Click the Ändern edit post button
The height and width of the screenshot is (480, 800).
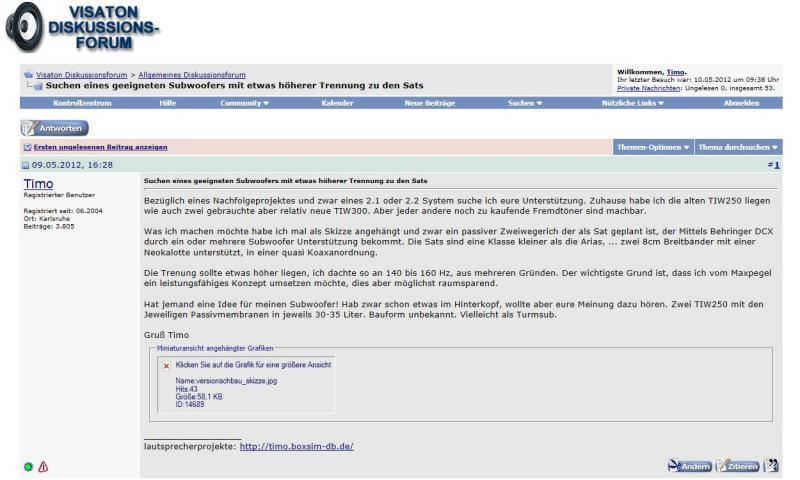click(689, 466)
